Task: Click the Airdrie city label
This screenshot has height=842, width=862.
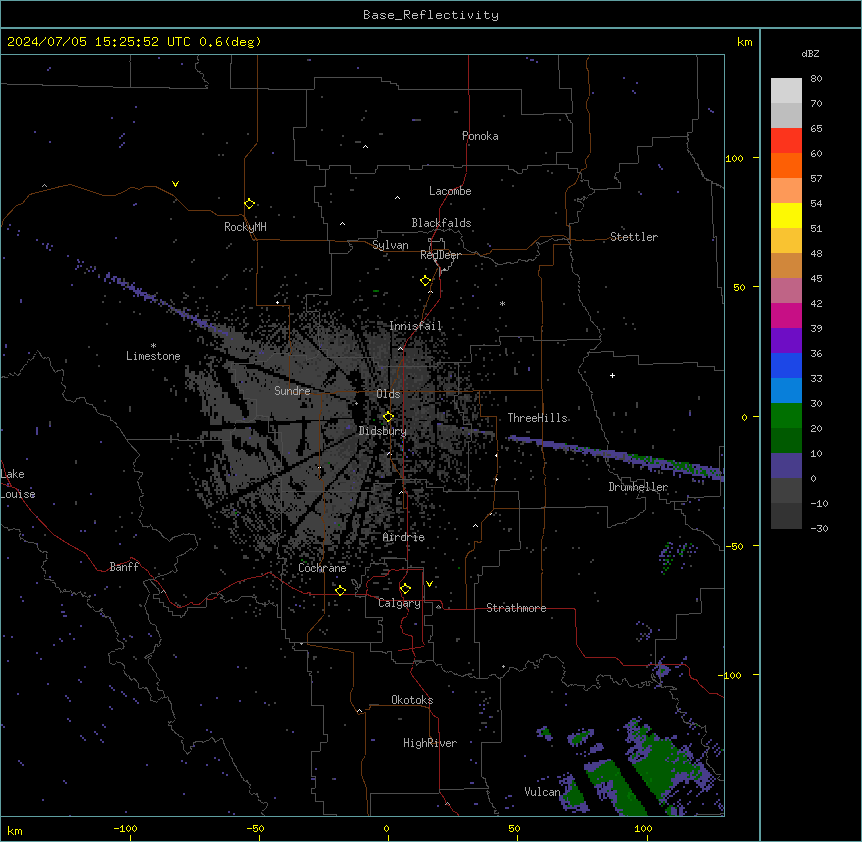Action: coord(404,537)
